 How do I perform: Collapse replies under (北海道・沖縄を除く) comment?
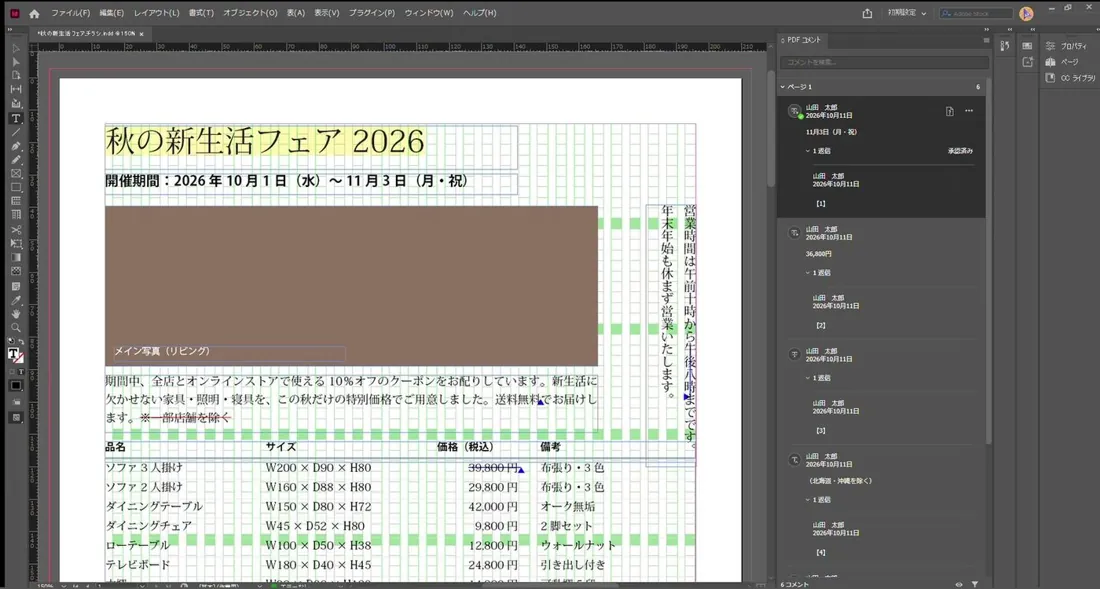click(807, 500)
